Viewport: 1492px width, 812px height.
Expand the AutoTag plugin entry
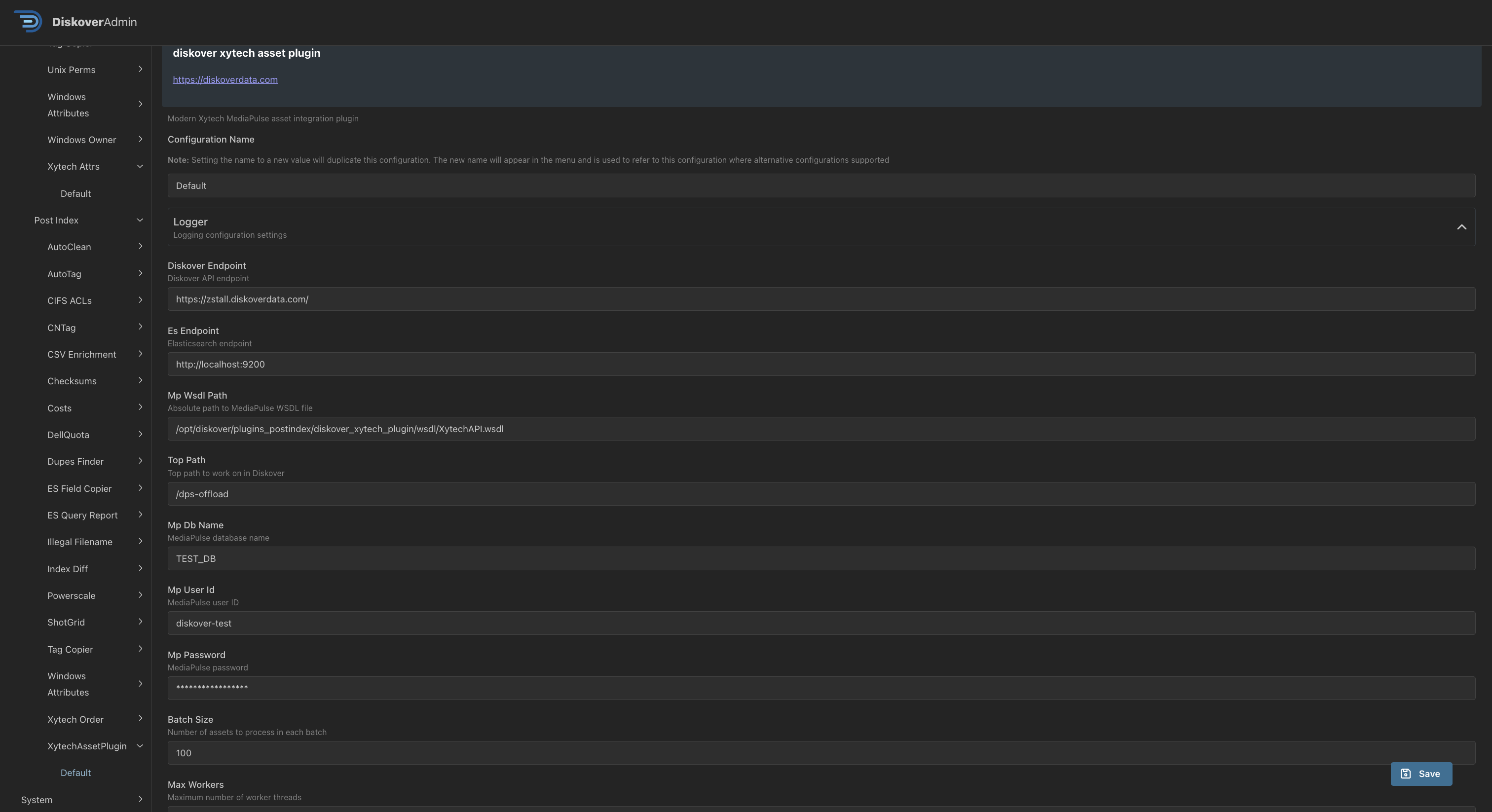(x=95, y=274)
